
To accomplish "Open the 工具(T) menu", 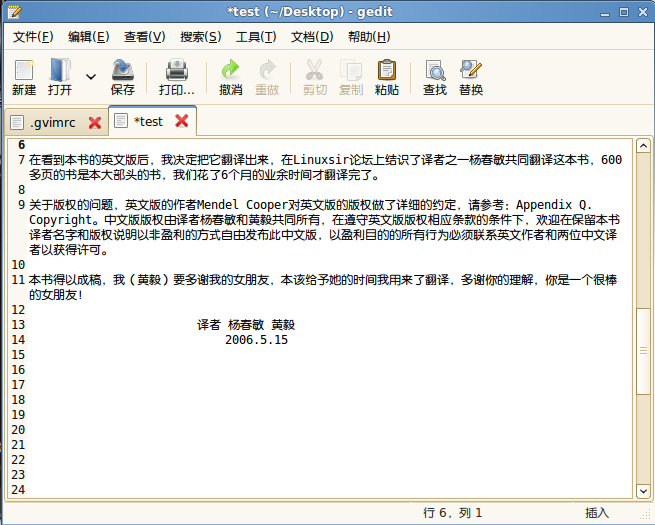I will pyautogui.click(x=256, y=37).
